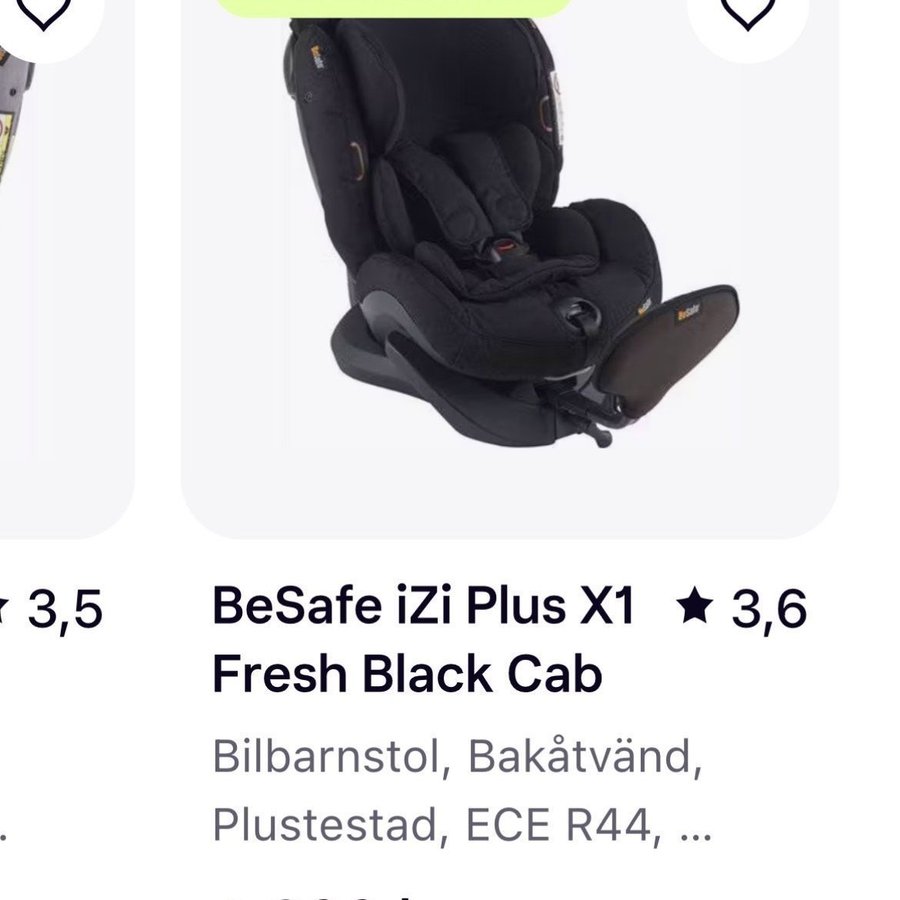Viewport: 900px width, 900px height.
Task: Click the star icon beside the 3,6 rating
Action: pyautogui.click(x=695, y=606)
